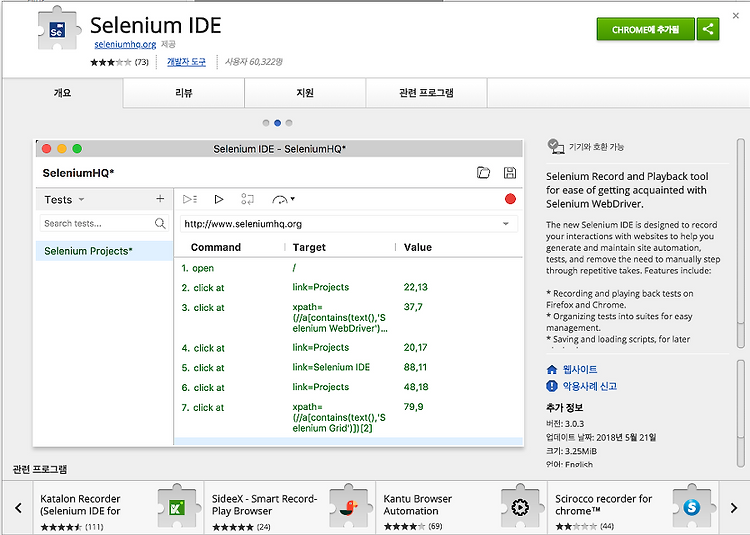
Task: Click the run all tests icon
Action: point(190,199)
